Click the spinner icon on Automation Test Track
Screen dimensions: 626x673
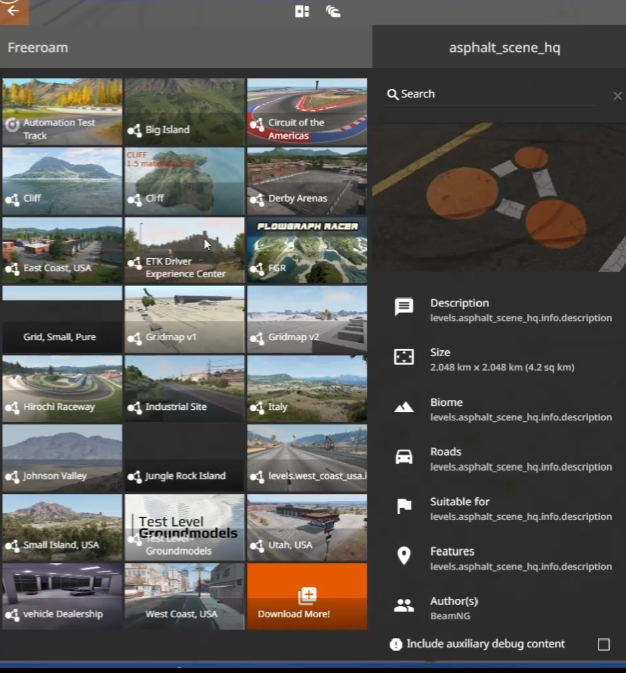(12, 124)
